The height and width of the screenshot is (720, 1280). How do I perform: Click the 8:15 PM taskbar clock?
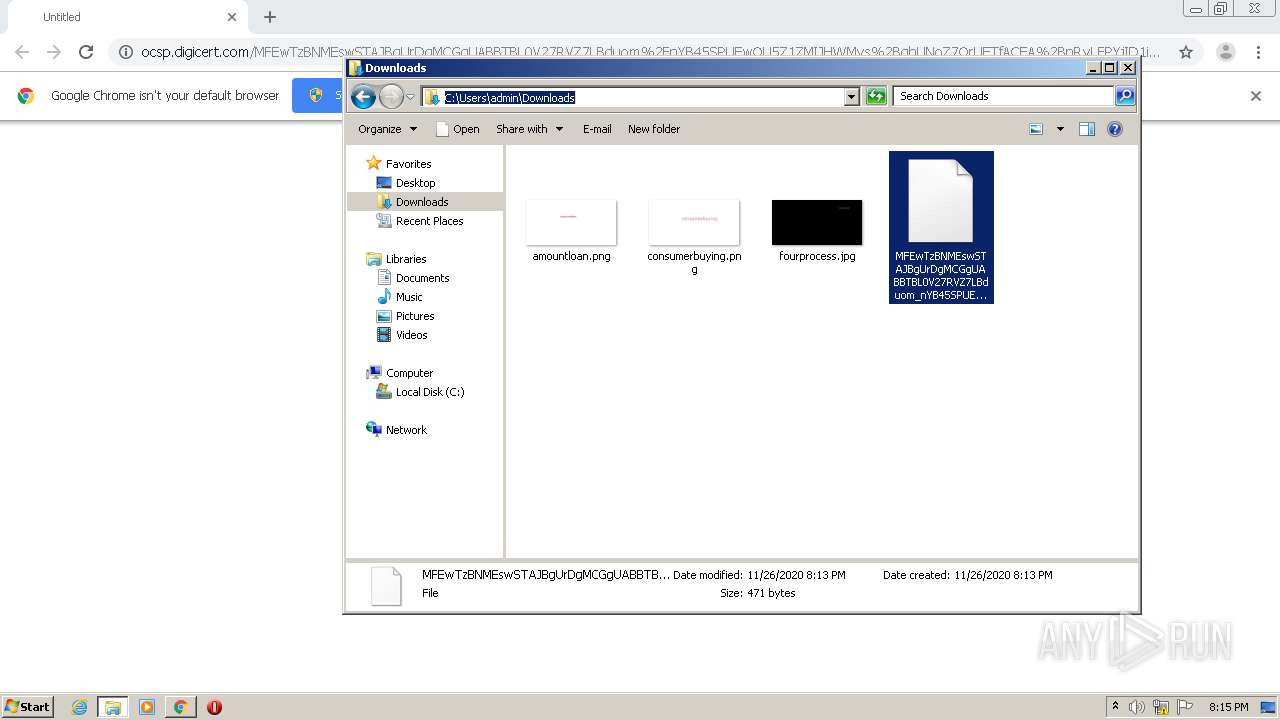click(1228, 707)
